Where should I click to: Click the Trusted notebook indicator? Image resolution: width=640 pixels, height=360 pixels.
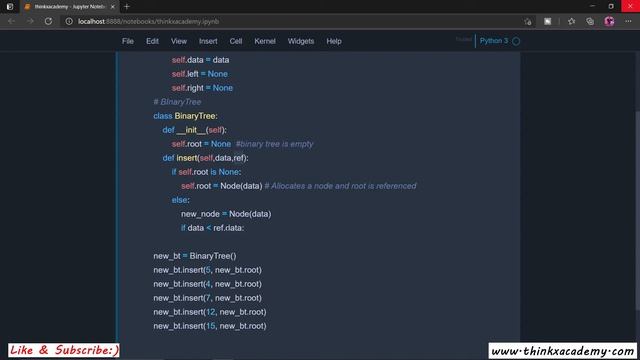click(464, 40)
